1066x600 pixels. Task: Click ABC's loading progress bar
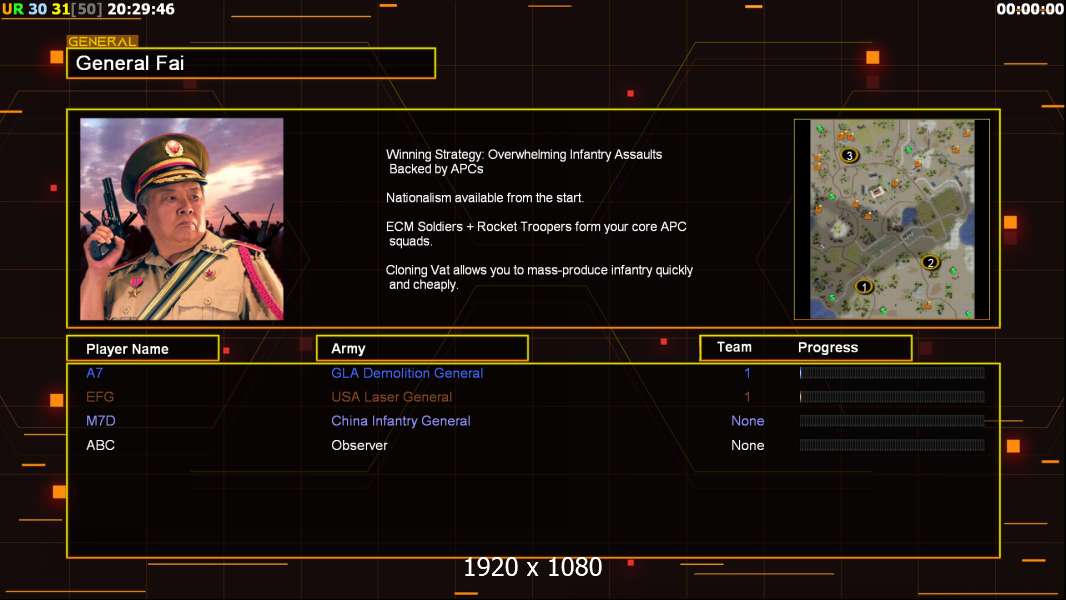click(892, 445)
